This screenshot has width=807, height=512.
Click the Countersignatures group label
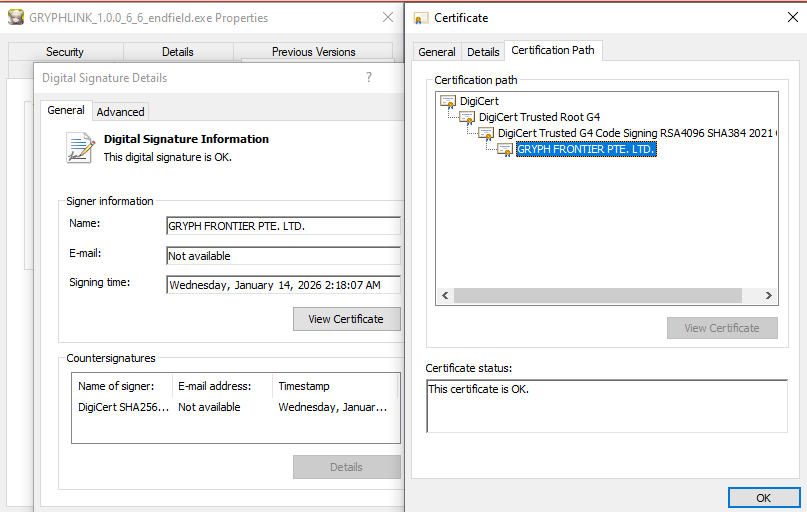pyautogui.click(x=111, y=358)
